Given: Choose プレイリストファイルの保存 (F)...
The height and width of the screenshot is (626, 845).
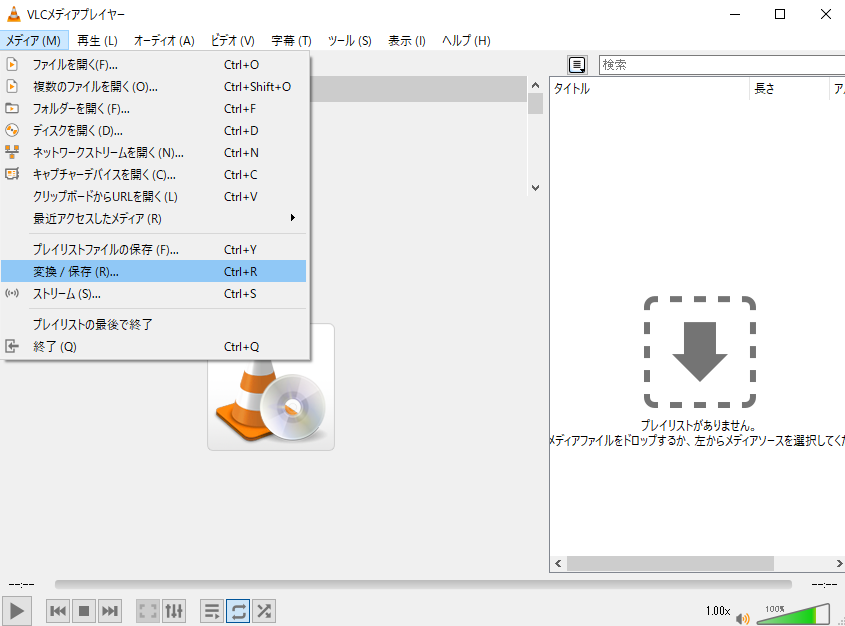Looking at the screenshot, I should 154,249.
